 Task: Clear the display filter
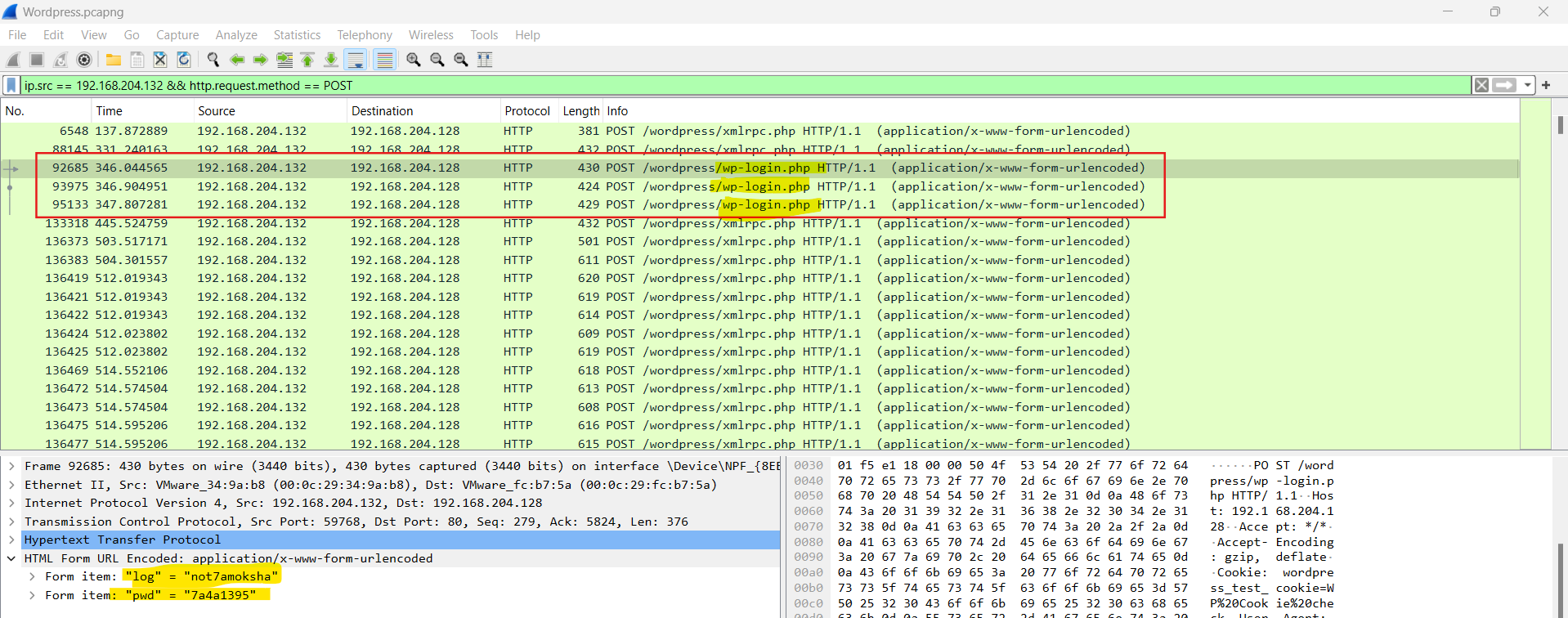pos(1481,85)
